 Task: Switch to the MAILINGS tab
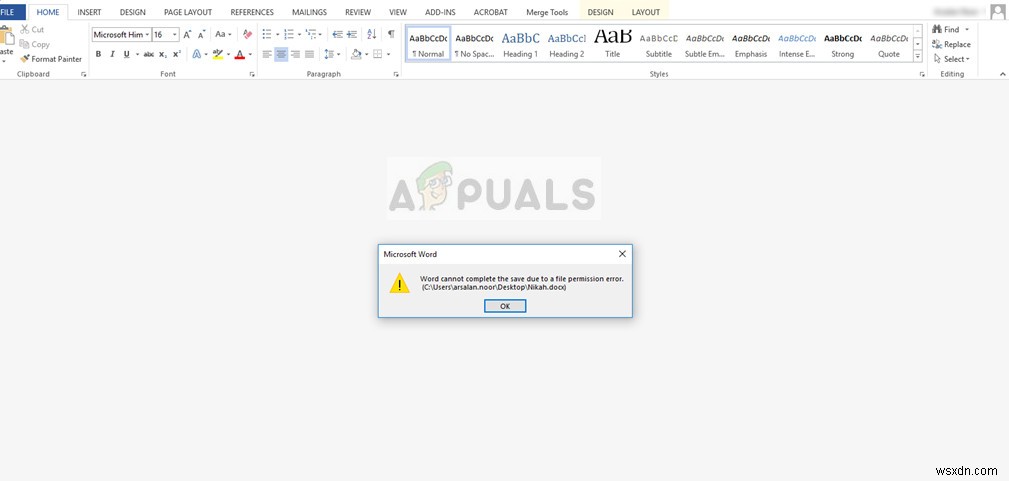tap(310, 12)
